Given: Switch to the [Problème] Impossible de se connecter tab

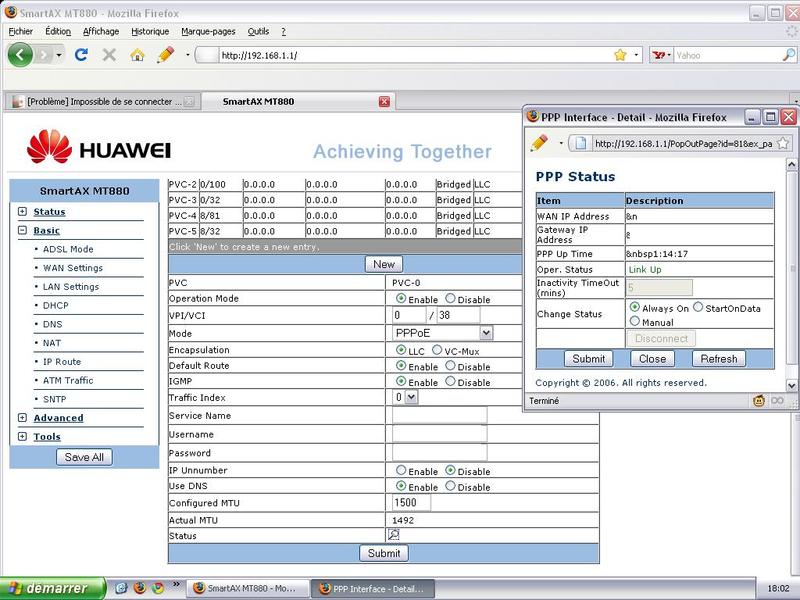Looking at the screenshot, I should [x=101, y=102].
